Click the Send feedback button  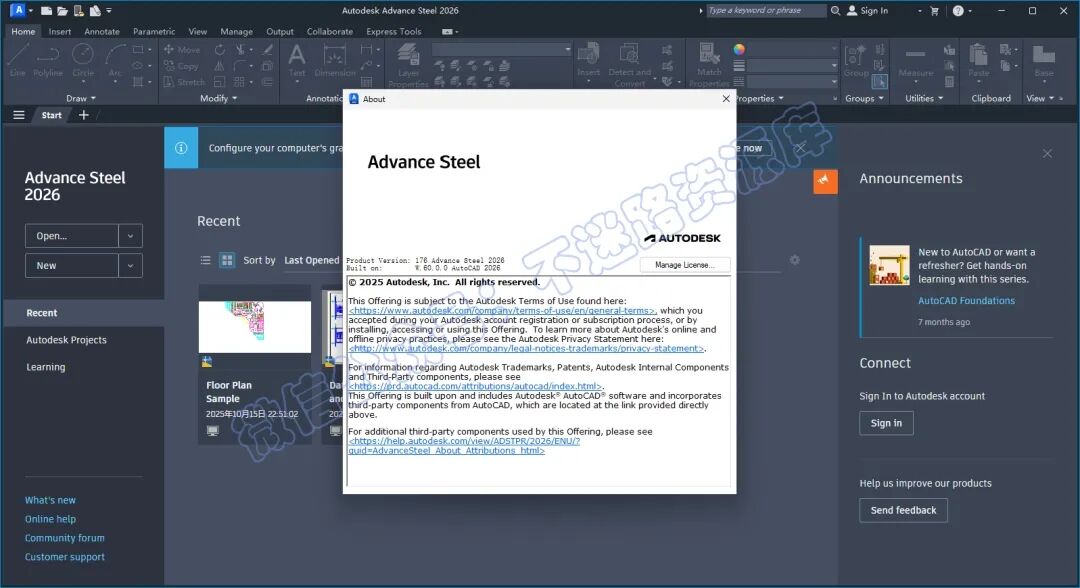point(903,510)
